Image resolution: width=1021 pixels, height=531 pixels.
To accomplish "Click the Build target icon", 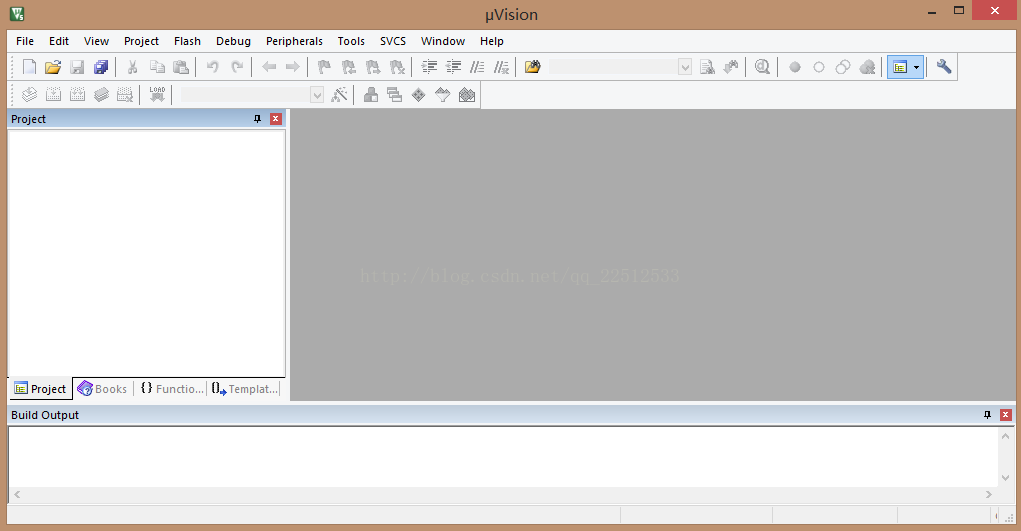I will click(53, 95).
